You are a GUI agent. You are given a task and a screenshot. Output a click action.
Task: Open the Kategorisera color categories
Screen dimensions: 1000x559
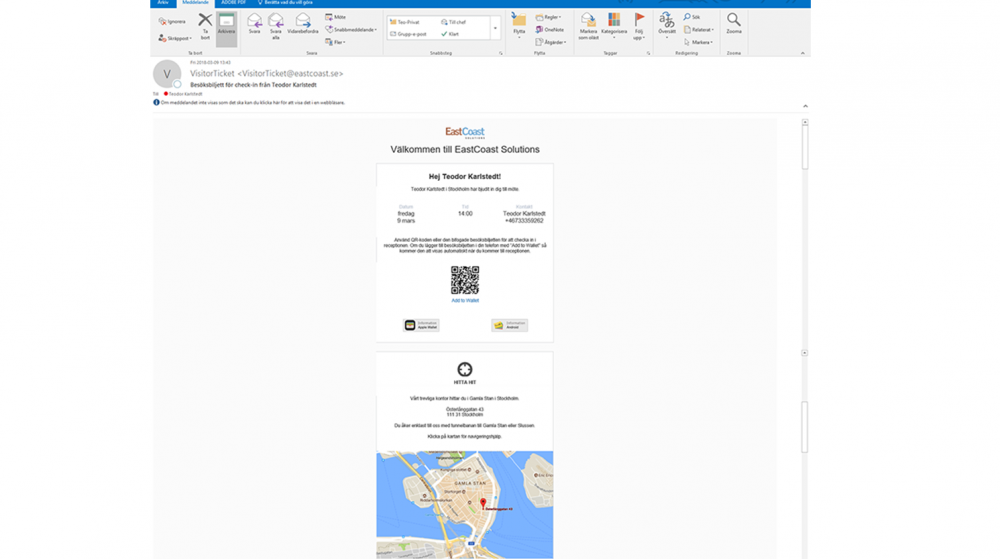[614, 25]
